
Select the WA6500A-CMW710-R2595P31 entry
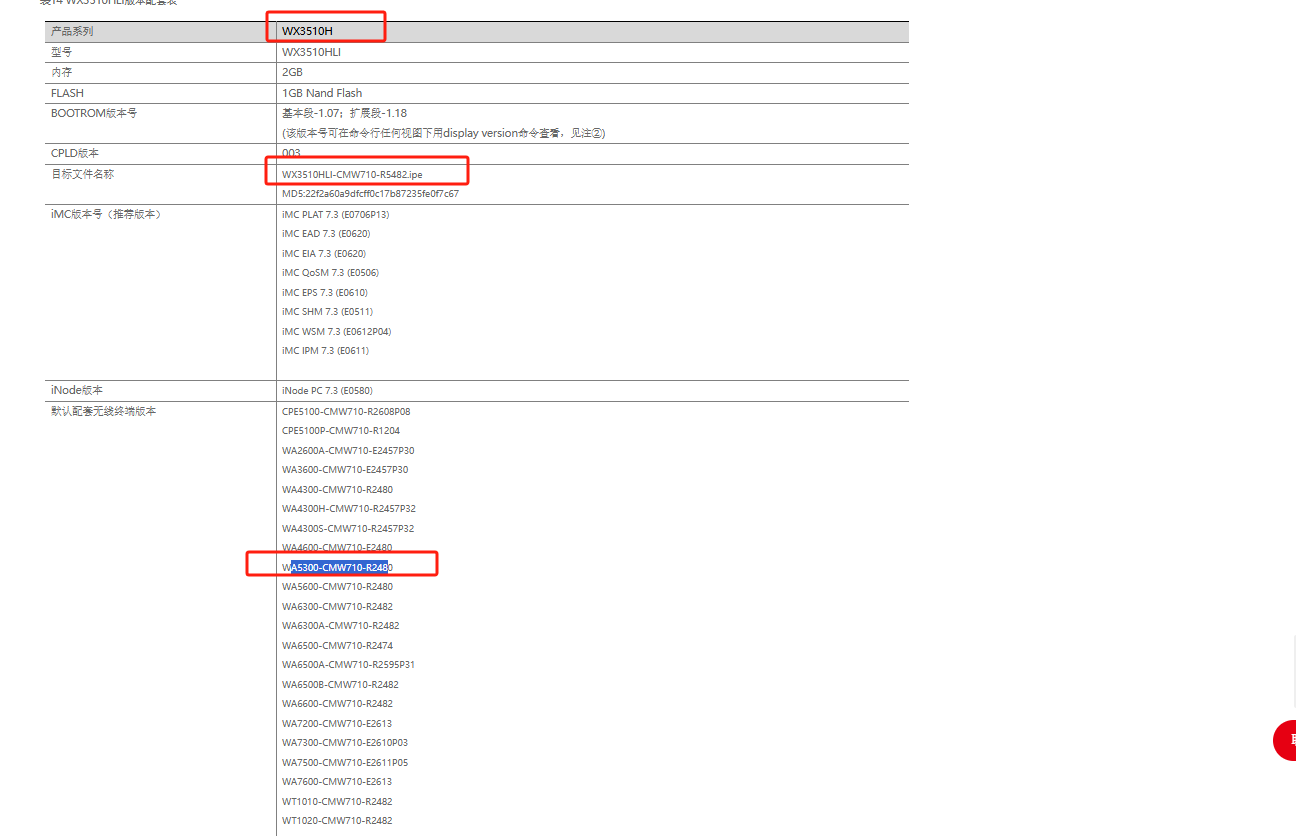pyautogui.click(x=348, y=665)
